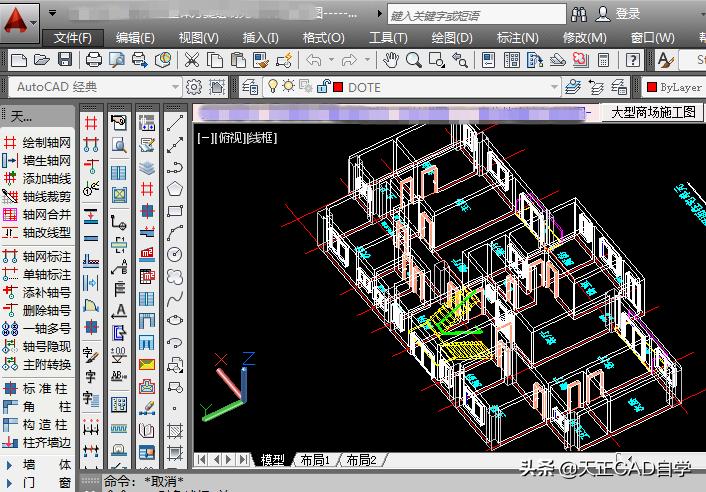Select 绘制轴网 draw grid tool

point(38,142)
